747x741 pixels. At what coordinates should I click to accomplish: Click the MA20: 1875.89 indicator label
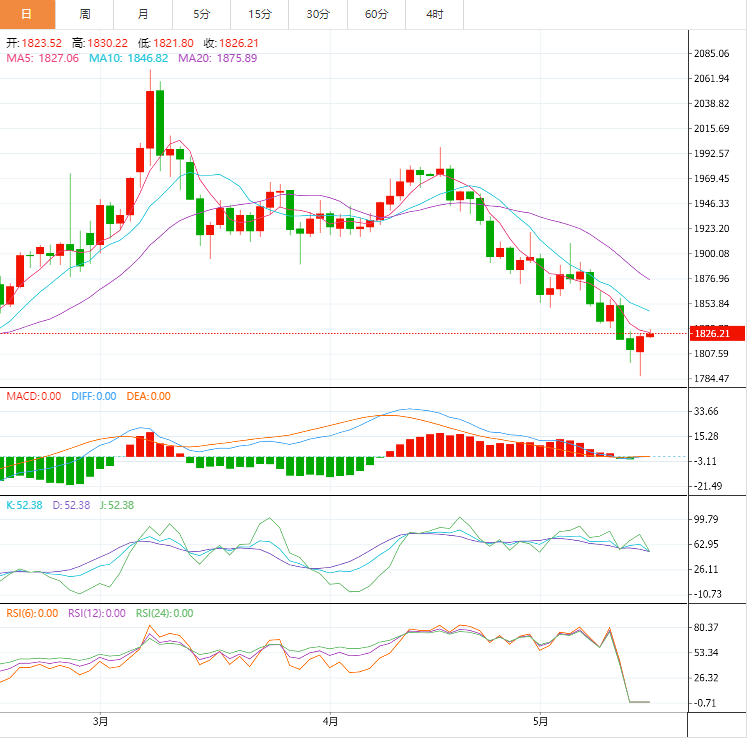(218, 58)
